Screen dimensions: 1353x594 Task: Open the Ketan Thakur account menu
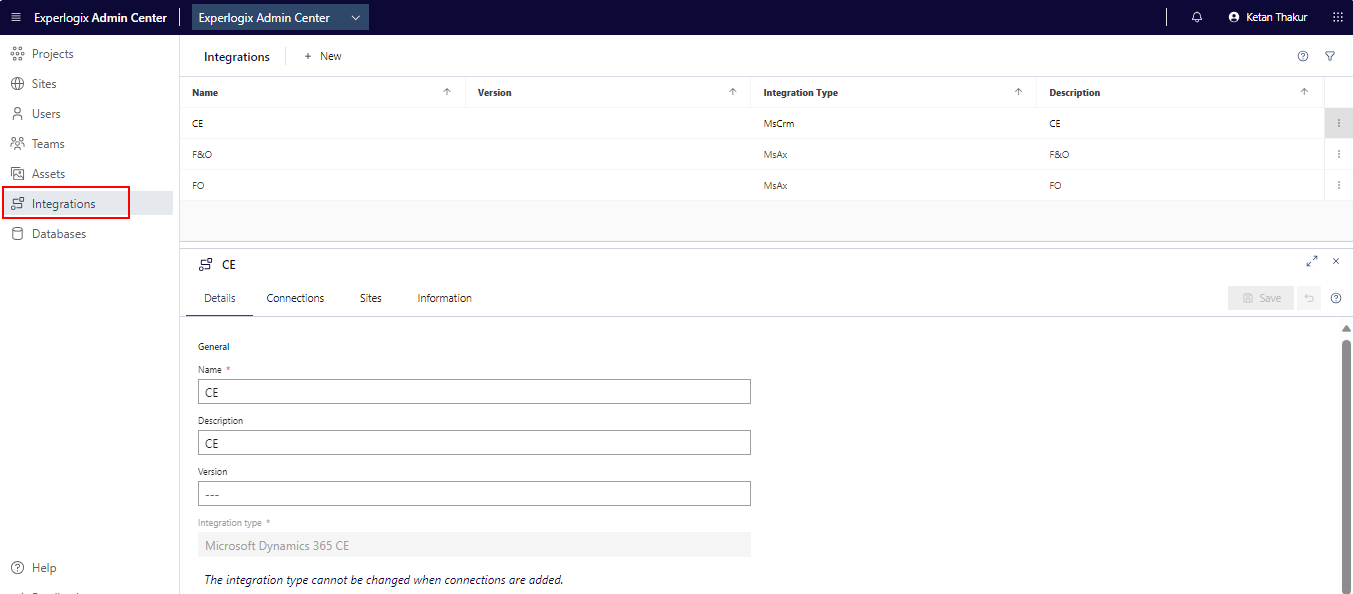[1267, 17]
